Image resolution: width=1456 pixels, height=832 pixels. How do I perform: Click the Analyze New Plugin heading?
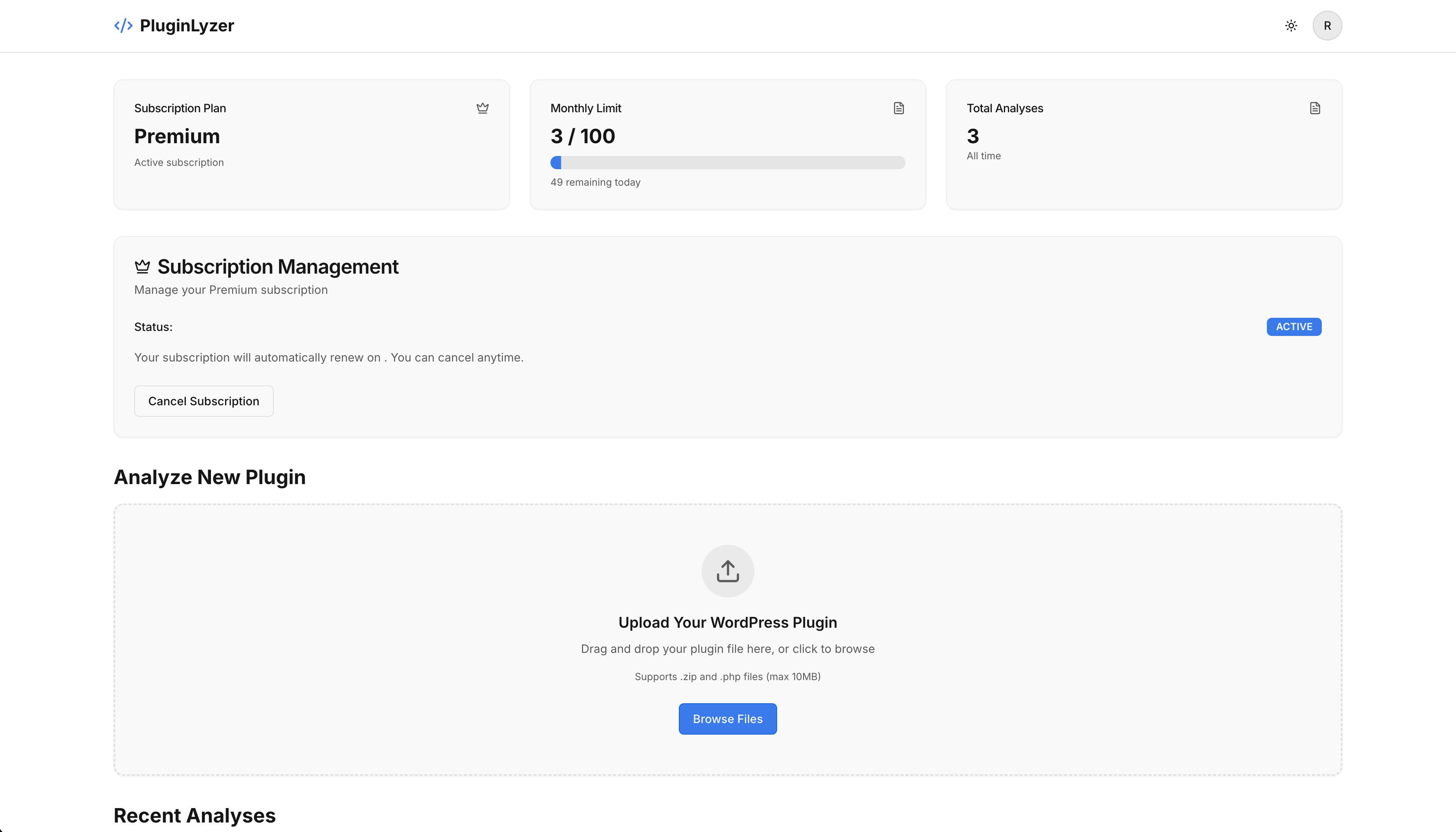[209, 477]
